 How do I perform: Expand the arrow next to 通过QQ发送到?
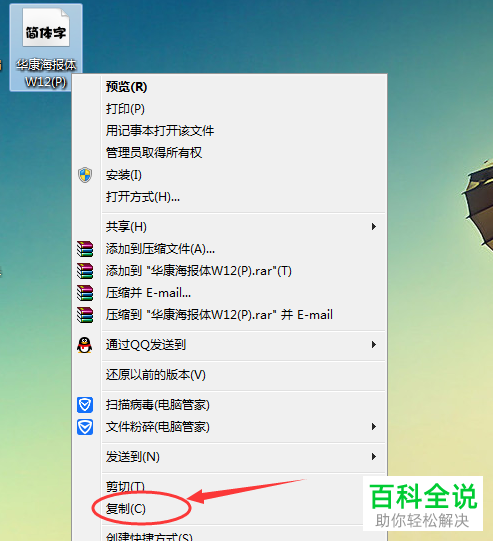tap(374, 345)
